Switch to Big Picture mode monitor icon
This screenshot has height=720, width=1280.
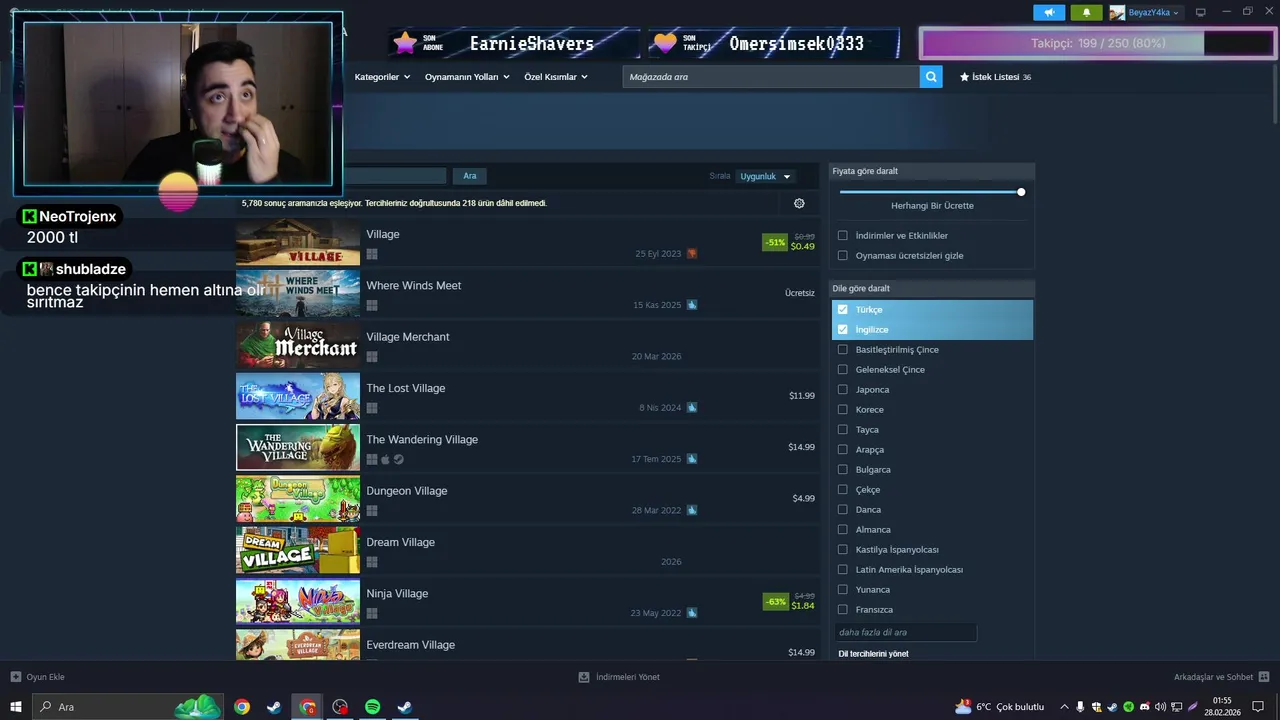1201,12
